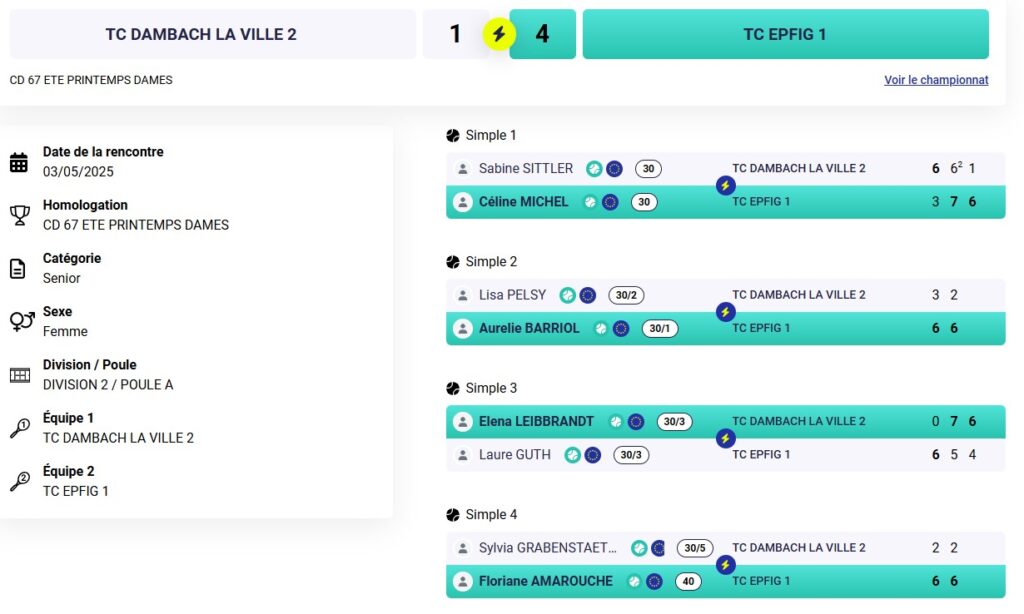This screenshot has height=614, width=1024.
Task: Open the Voir le championnat link
Action: pyautogui.click(x=936, y=80)
